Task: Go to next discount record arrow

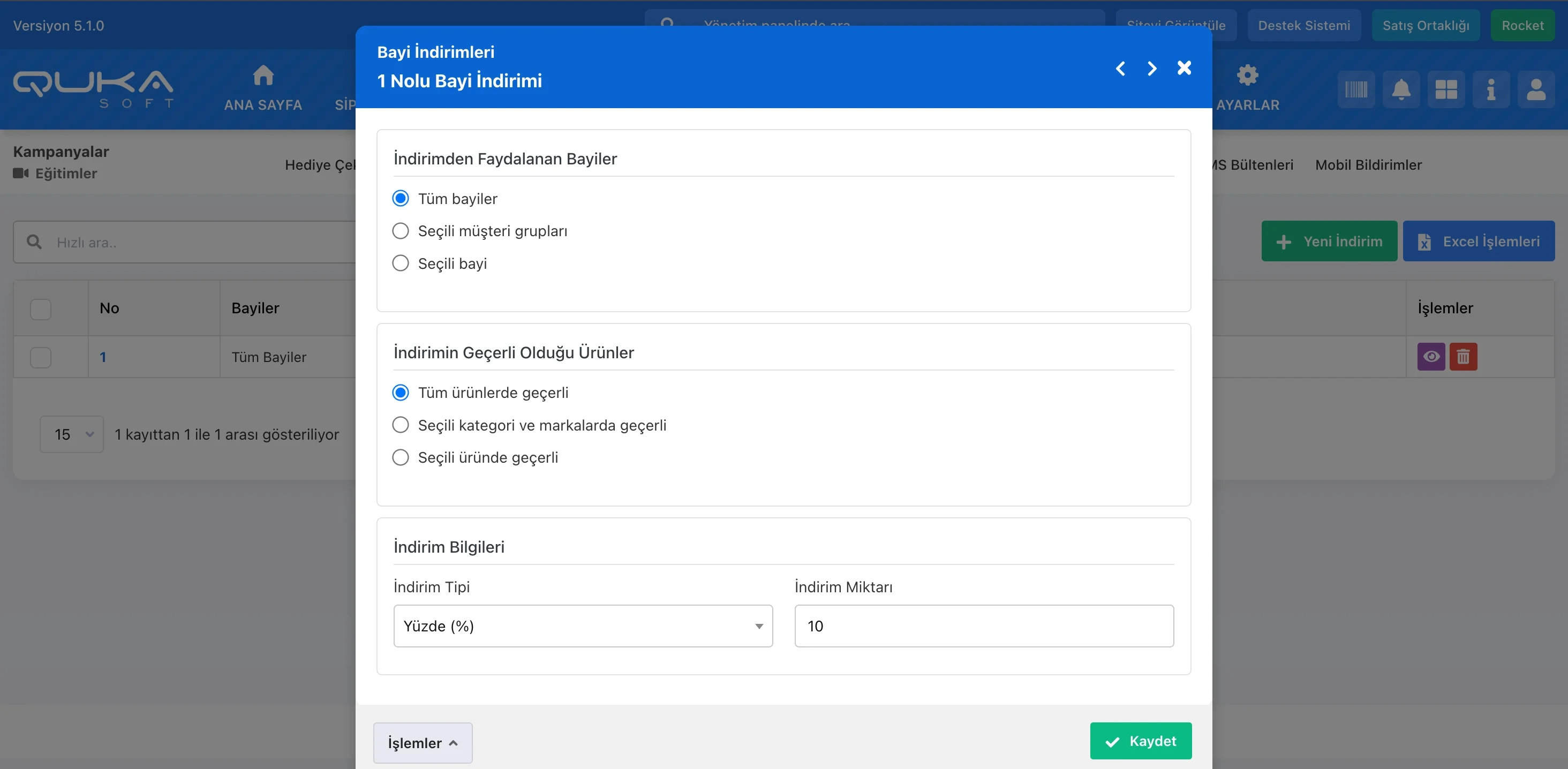Action: click(1152, 68)
